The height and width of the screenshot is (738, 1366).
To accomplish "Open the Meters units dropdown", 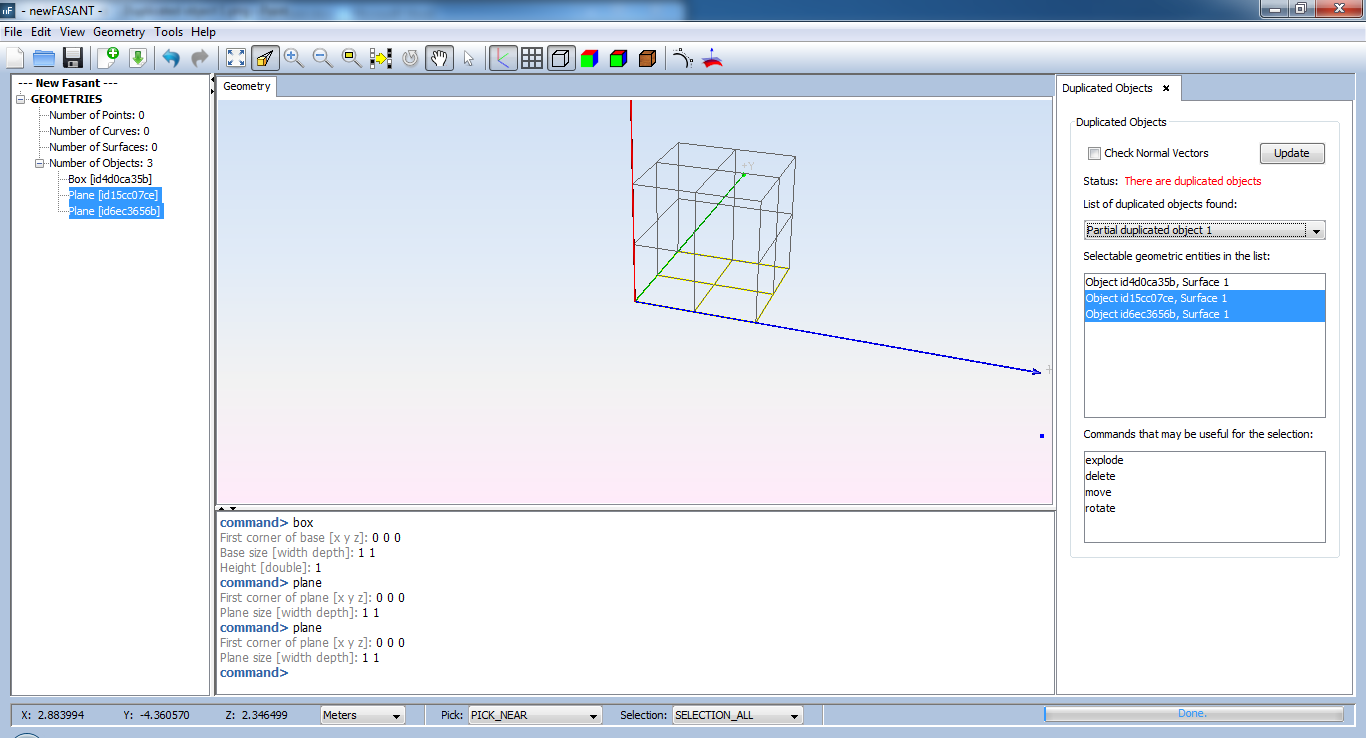I will point(362,715).
